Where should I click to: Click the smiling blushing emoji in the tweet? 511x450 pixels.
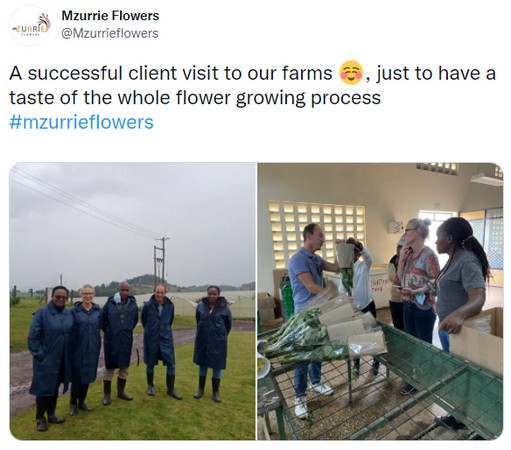coord(351,73)
